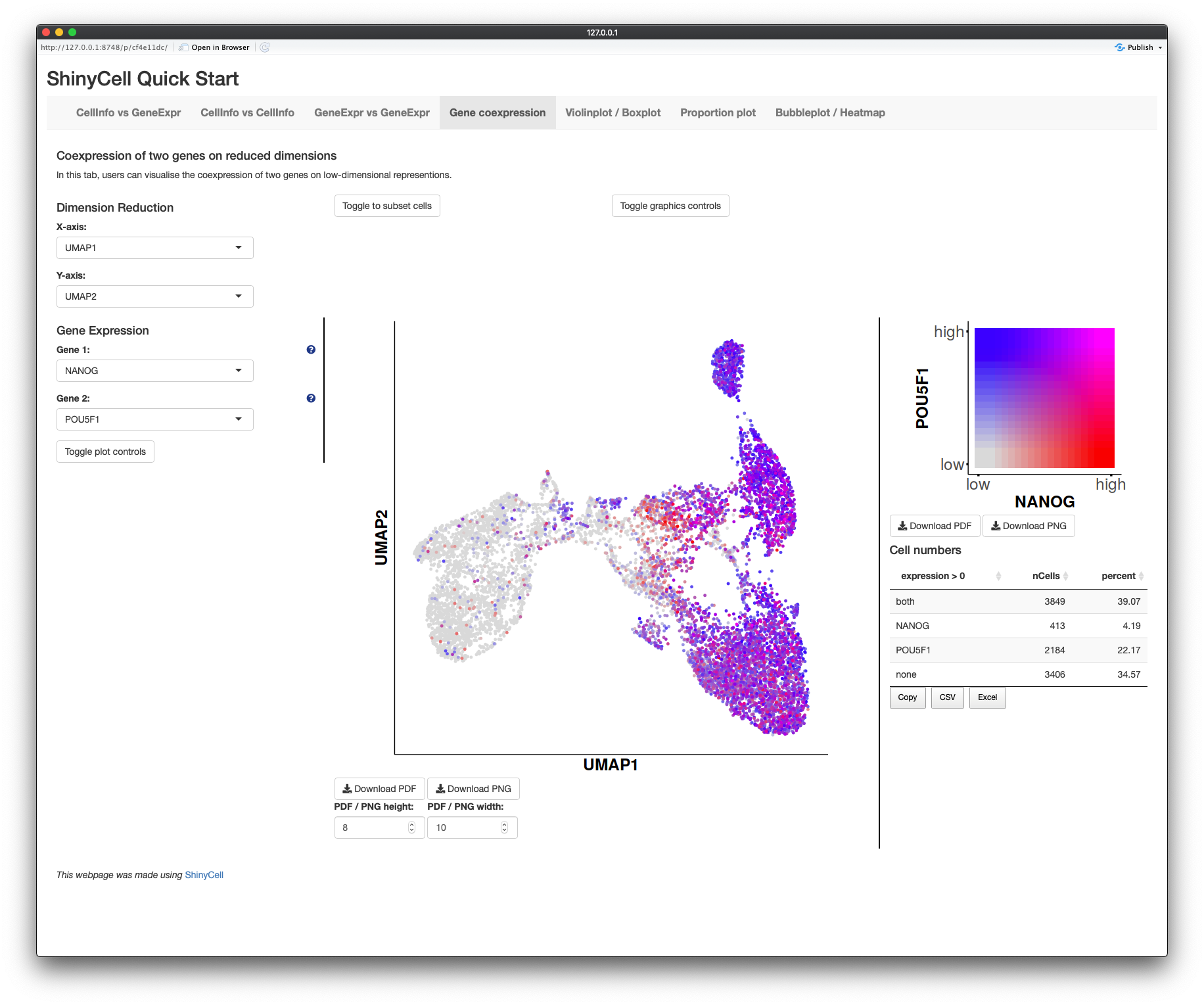The width and height of the screenshot is (1204, 1005).
Task: Click the Gene 2 help question icon
Action: 311,398
